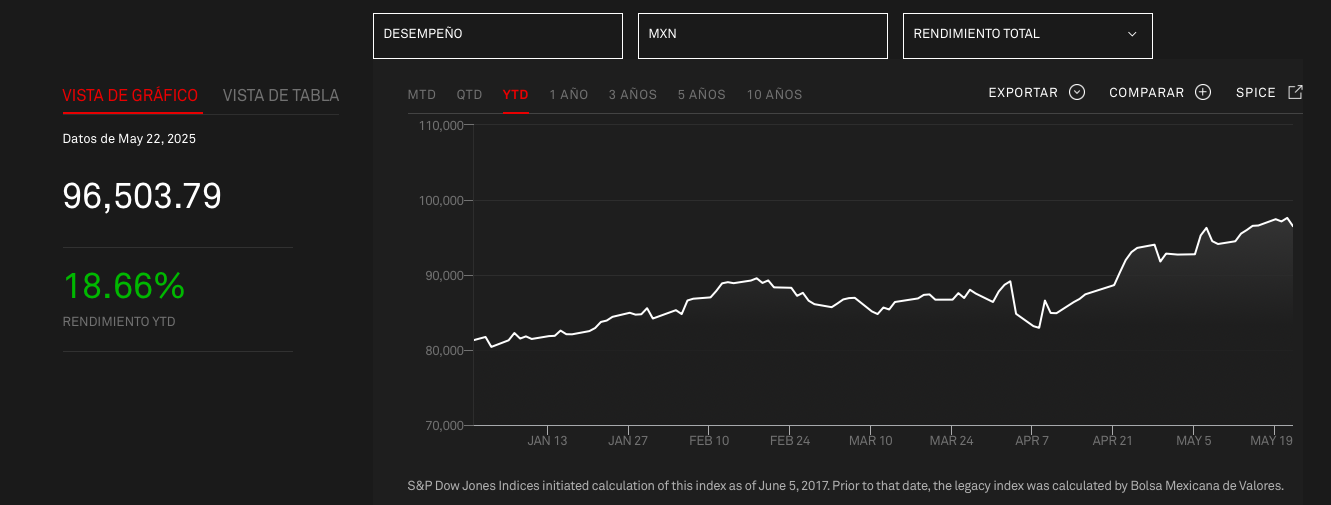Viewport: 1331px width, 505px height.
Task: Open the MXN currency selector
Action: (x=763, y=35)
